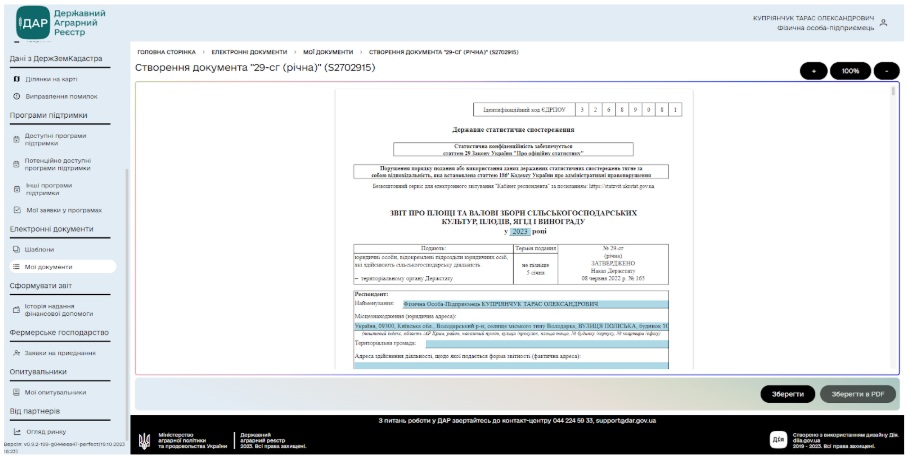The height and width of the screenshot is (456, 910).
Task: Click icon beside Історія надання фінансової допомоги
Action: click(16, 310)
